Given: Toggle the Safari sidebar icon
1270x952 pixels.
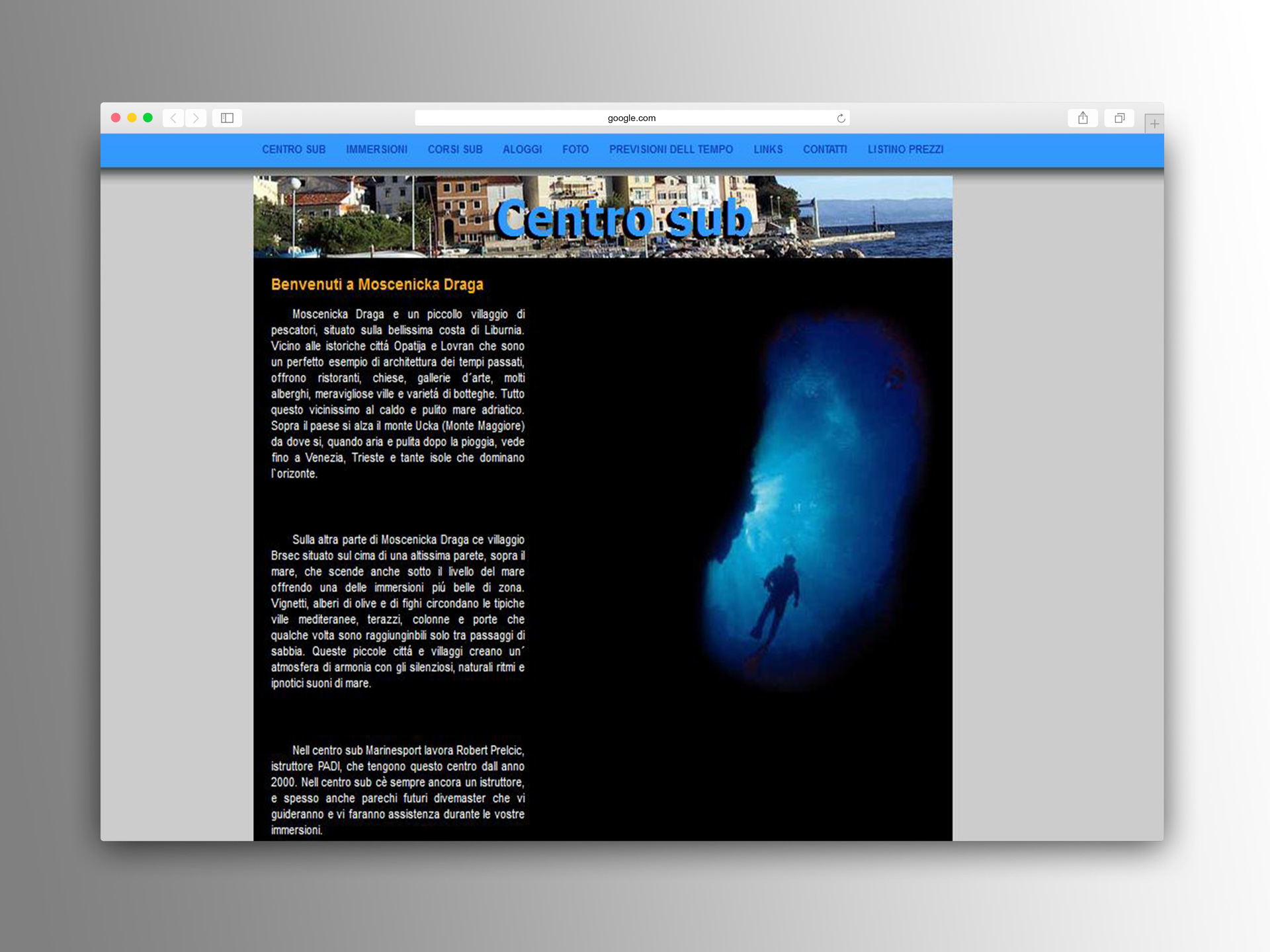Looking at the screenshot, I should tap(226, 117).
